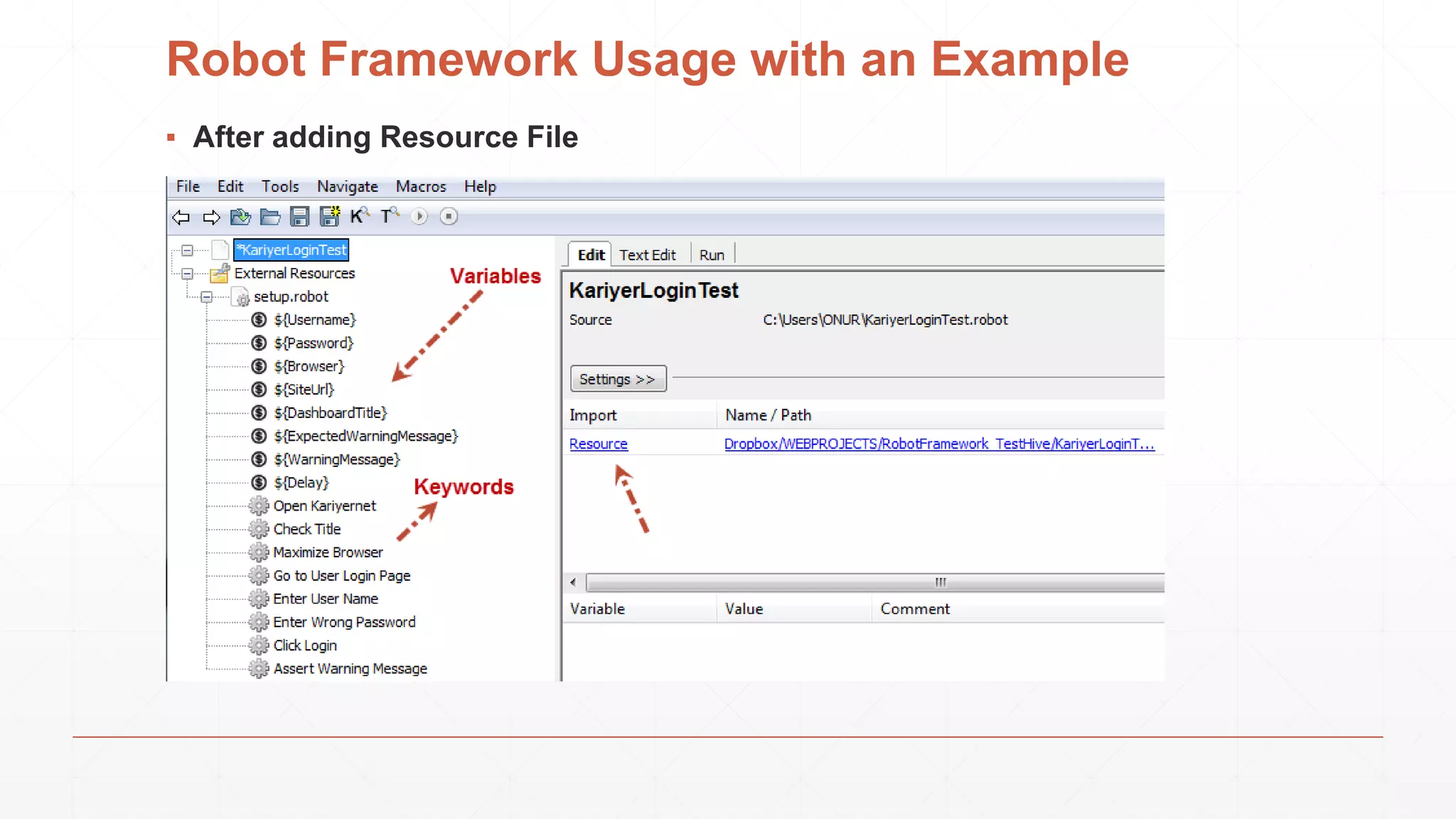Viewport: 1456px width, 819px height.
Task: Click gear icon beside Check Title
Action: (259, 529)
